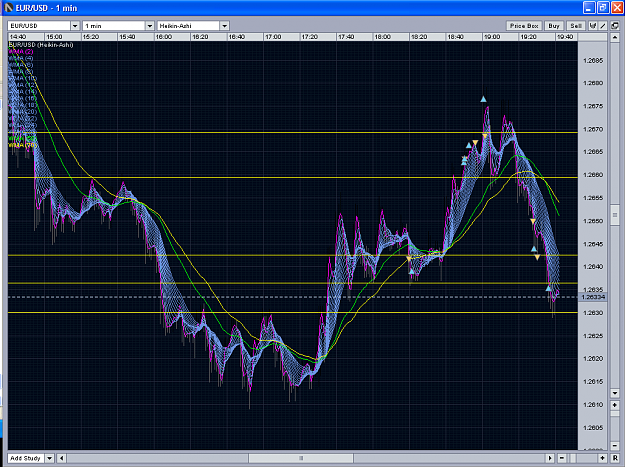Click the yellow horizontal line near 1.2670
Screen dimensions: 625x467
click(293, 132)
